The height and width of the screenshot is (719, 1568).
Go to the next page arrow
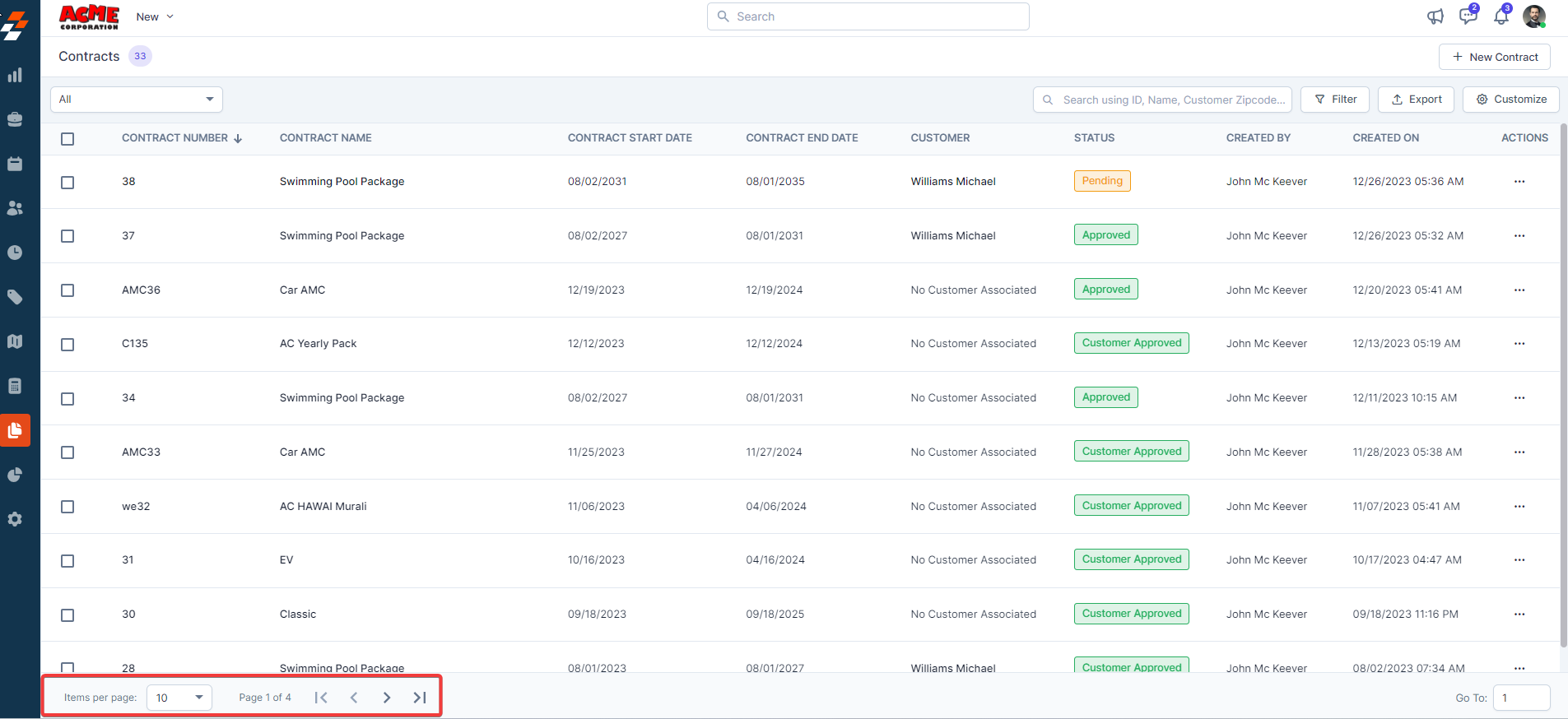coord(386,698)
